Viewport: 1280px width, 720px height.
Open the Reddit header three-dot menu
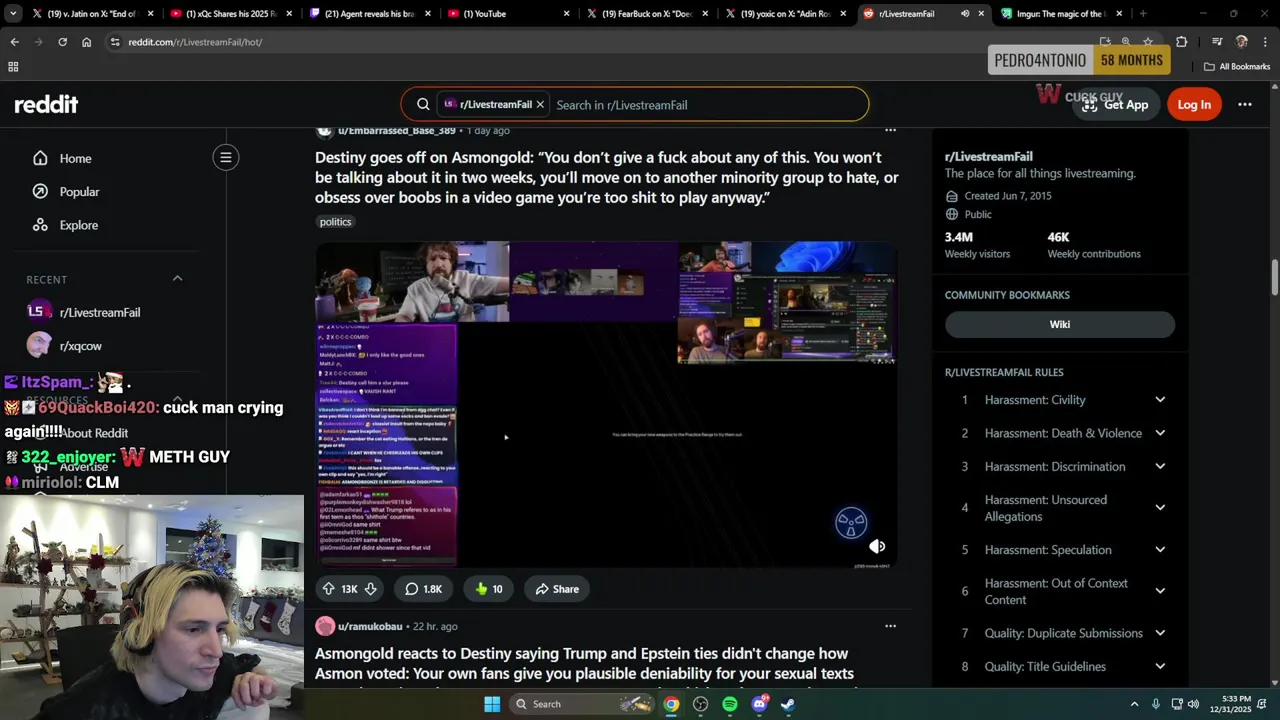pyautogui.click(x=1245, y=104)
